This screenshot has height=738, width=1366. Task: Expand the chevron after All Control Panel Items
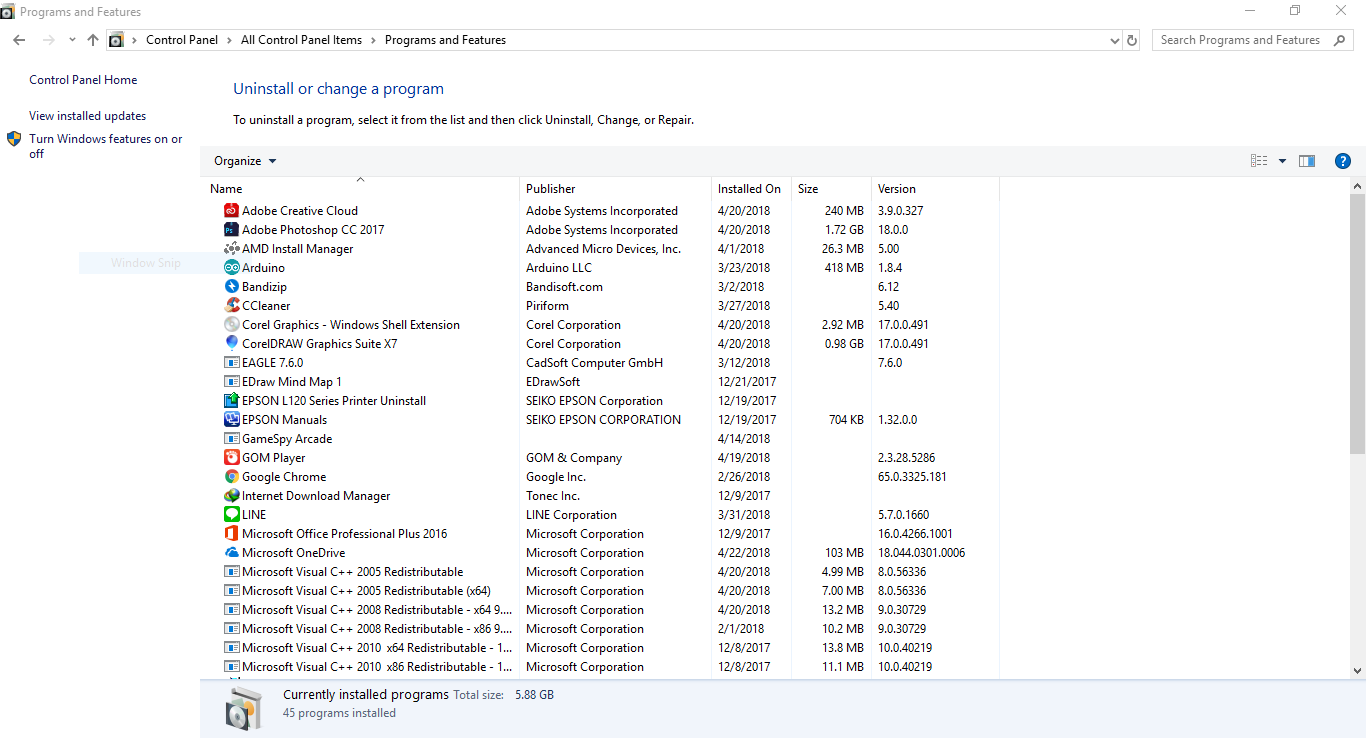click(x=373, y=40)
